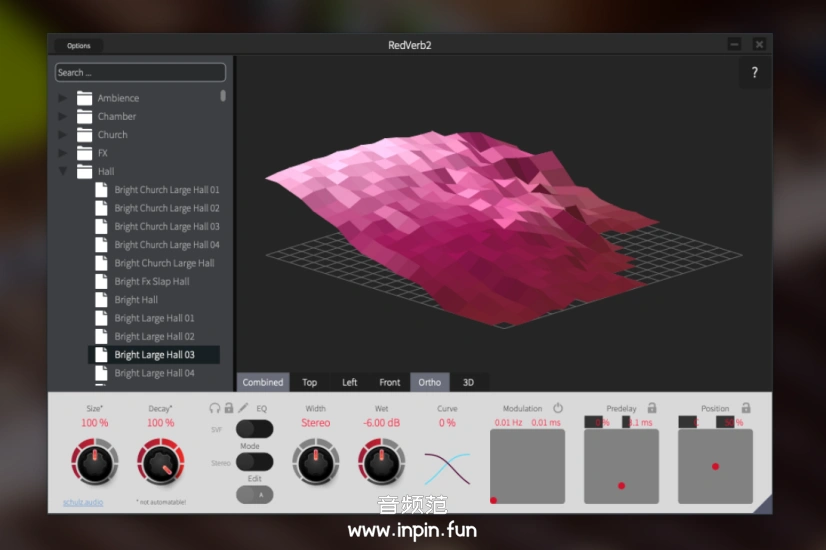Open the Options menu
Viewport: 826px width, 550px height.
[x=78, y=46]
